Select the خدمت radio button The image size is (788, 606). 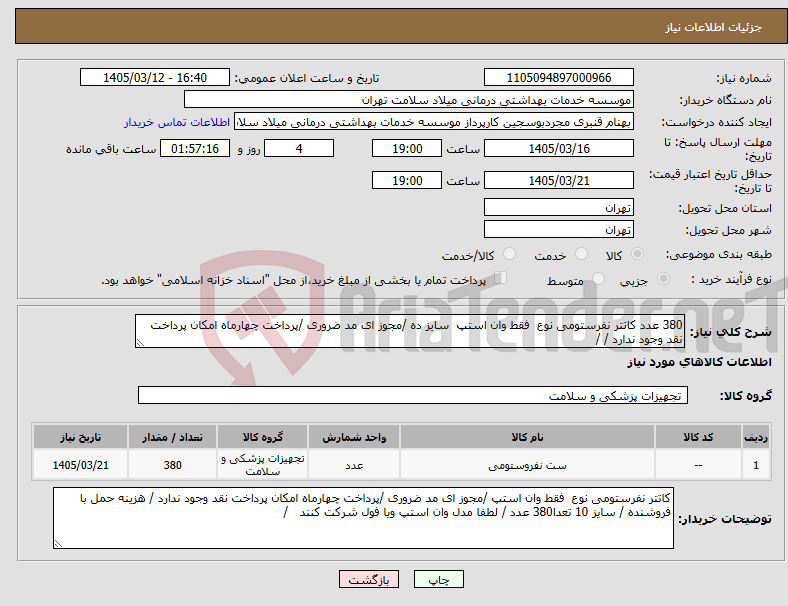pyautogui.click(x=581, y=254)
